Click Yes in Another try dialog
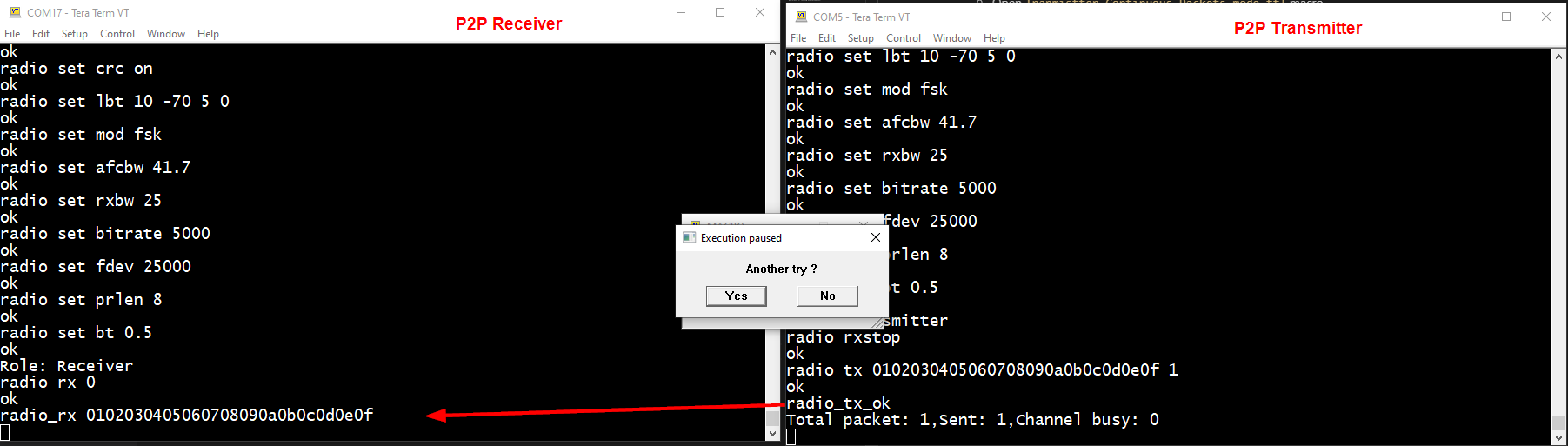 (x=737, y=296)
